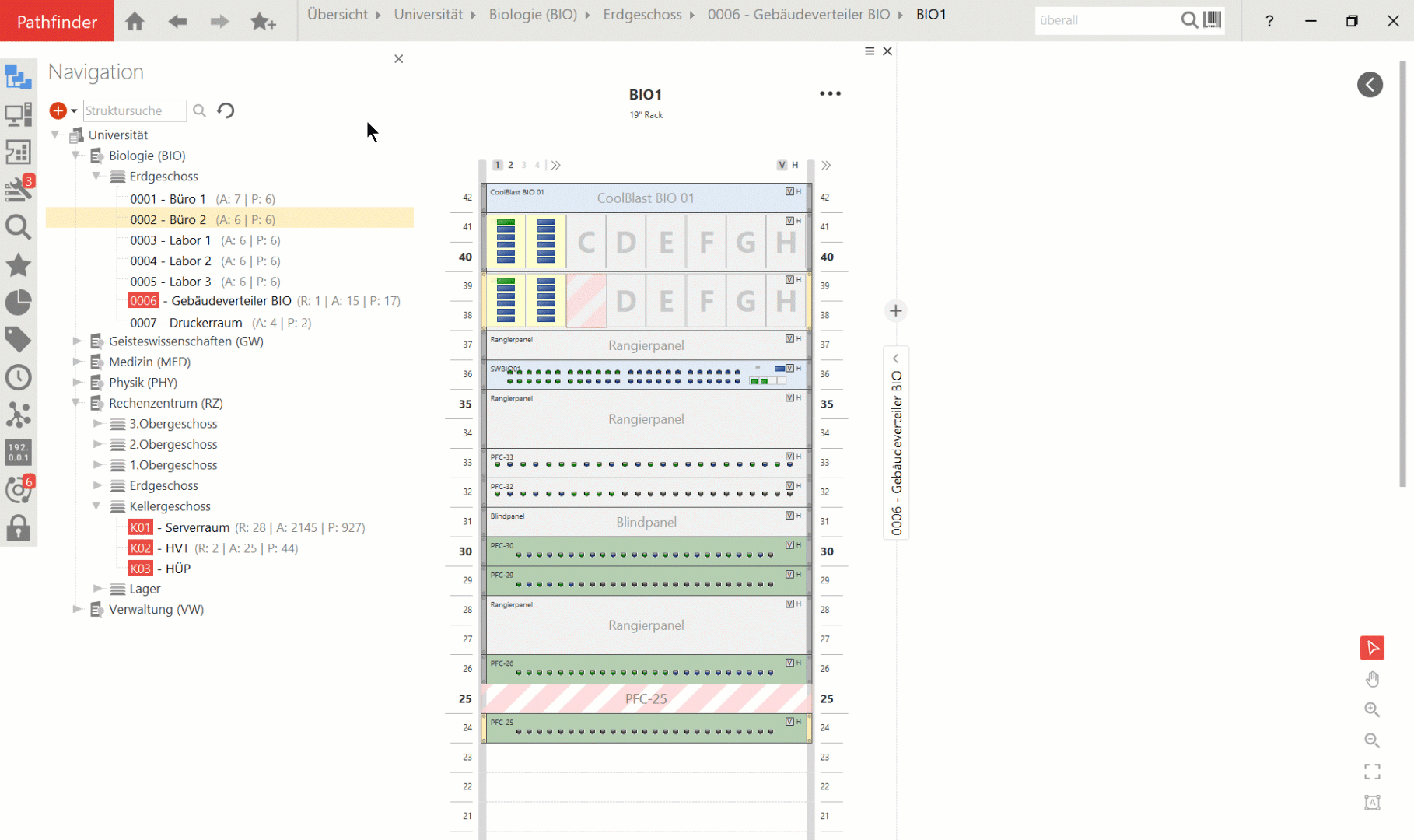
Task: Toggle V checkbox on Blindpanel row
Action: [x=789, y=516]
